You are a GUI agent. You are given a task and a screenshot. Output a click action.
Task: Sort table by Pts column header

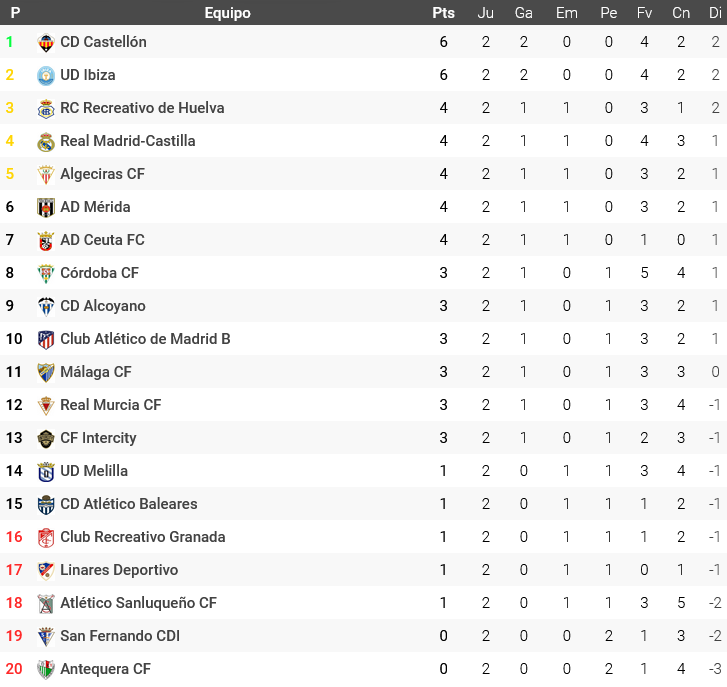pyautogui.click(x=443, y=13)
